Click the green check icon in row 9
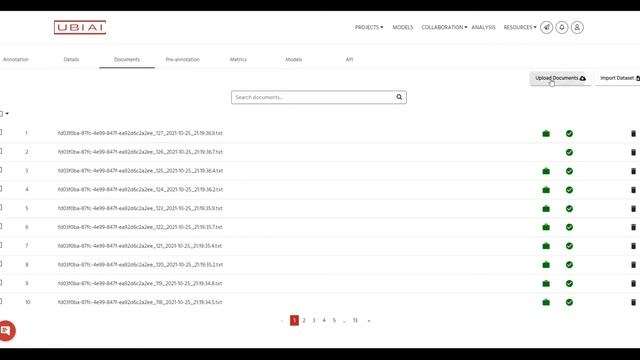This screenshot has width=640, height=360. pos(569,284)
